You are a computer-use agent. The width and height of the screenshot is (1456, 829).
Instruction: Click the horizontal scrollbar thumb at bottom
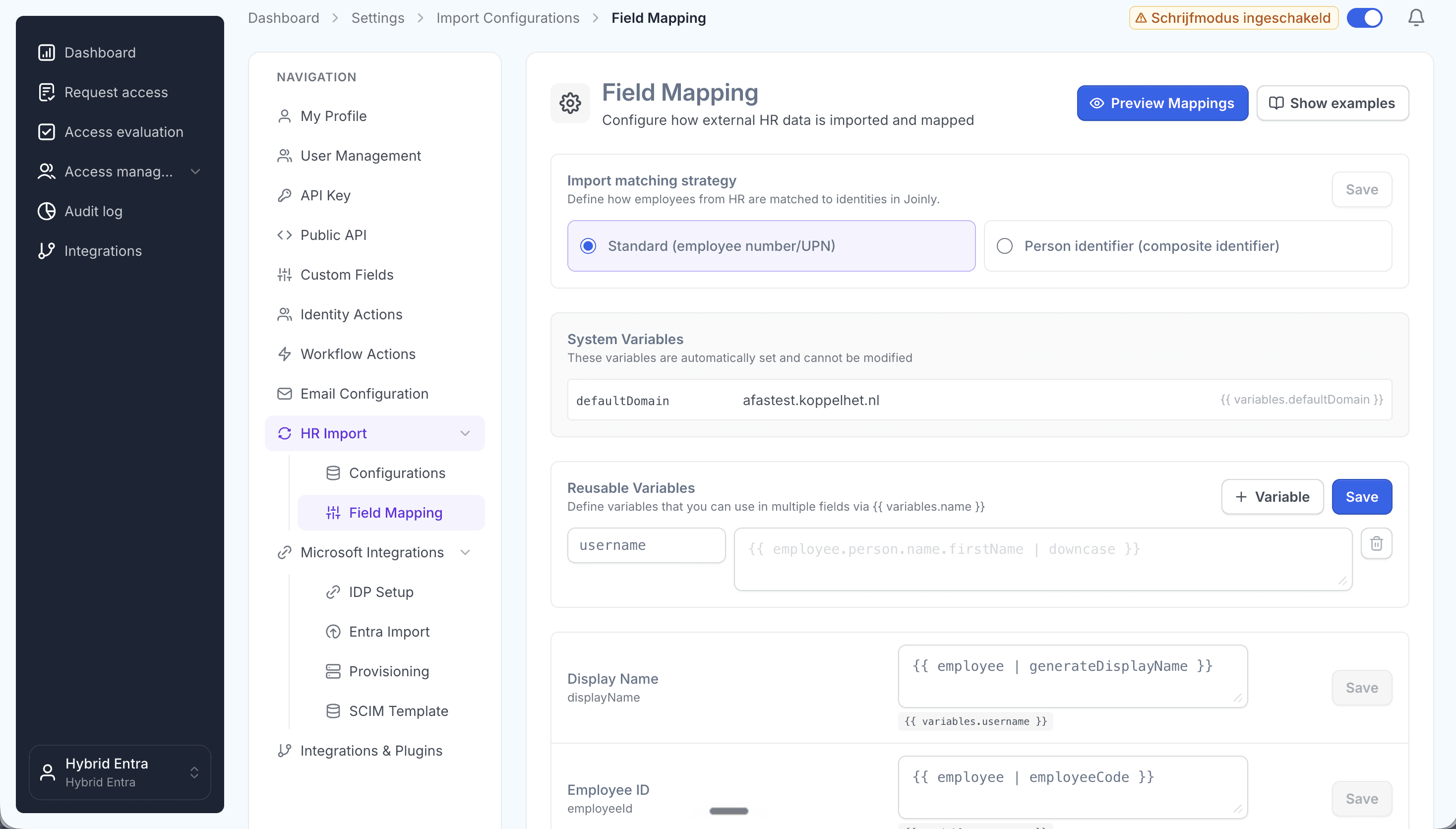tap(728, 811)
